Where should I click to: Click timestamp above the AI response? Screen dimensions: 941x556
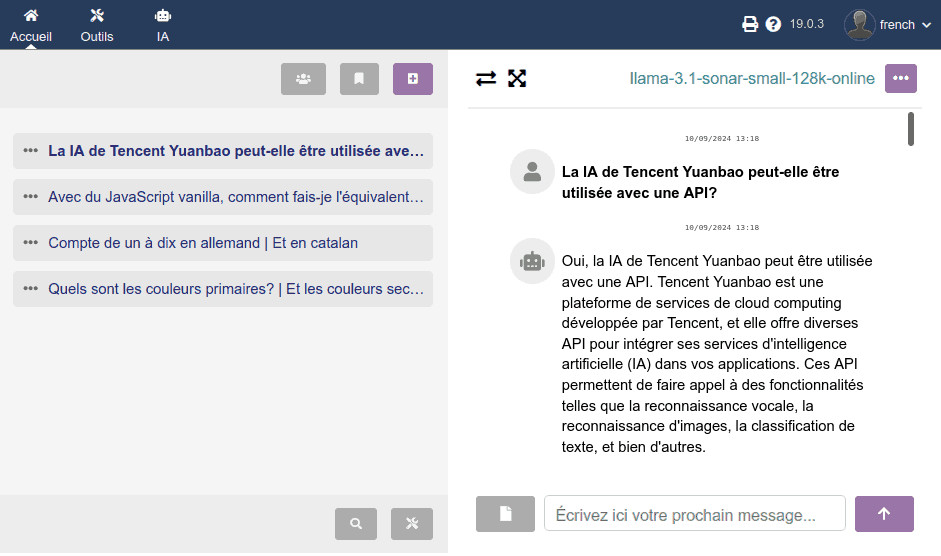722,228
